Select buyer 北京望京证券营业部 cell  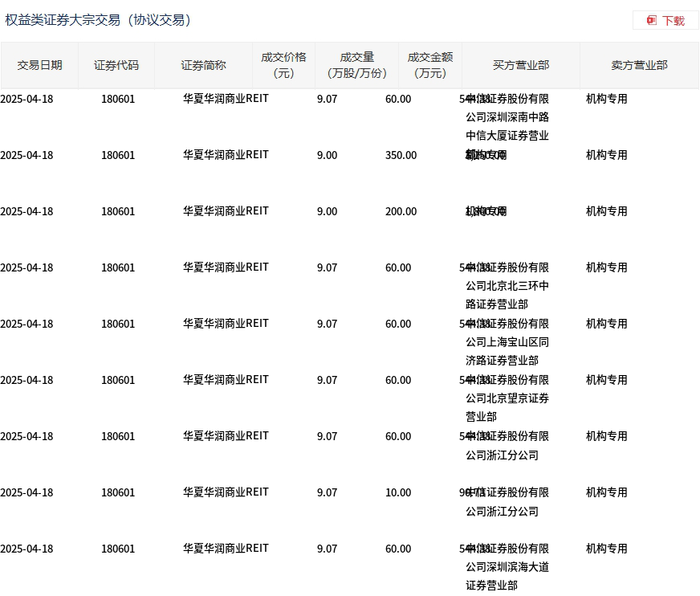pyautogui.click(x=507, y=399)
